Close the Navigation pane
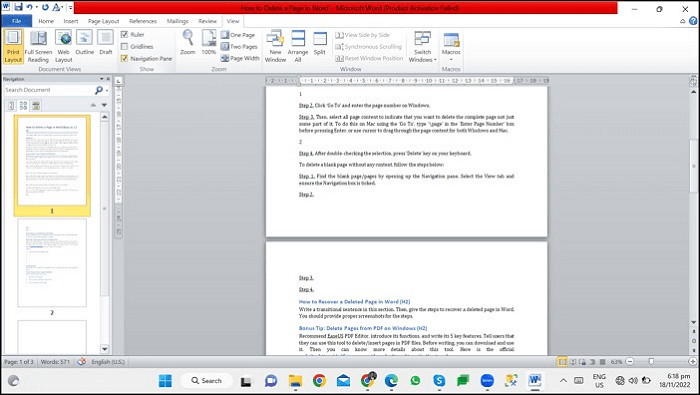700x395 pixels. pyautogui.click(x=108, y=79)
